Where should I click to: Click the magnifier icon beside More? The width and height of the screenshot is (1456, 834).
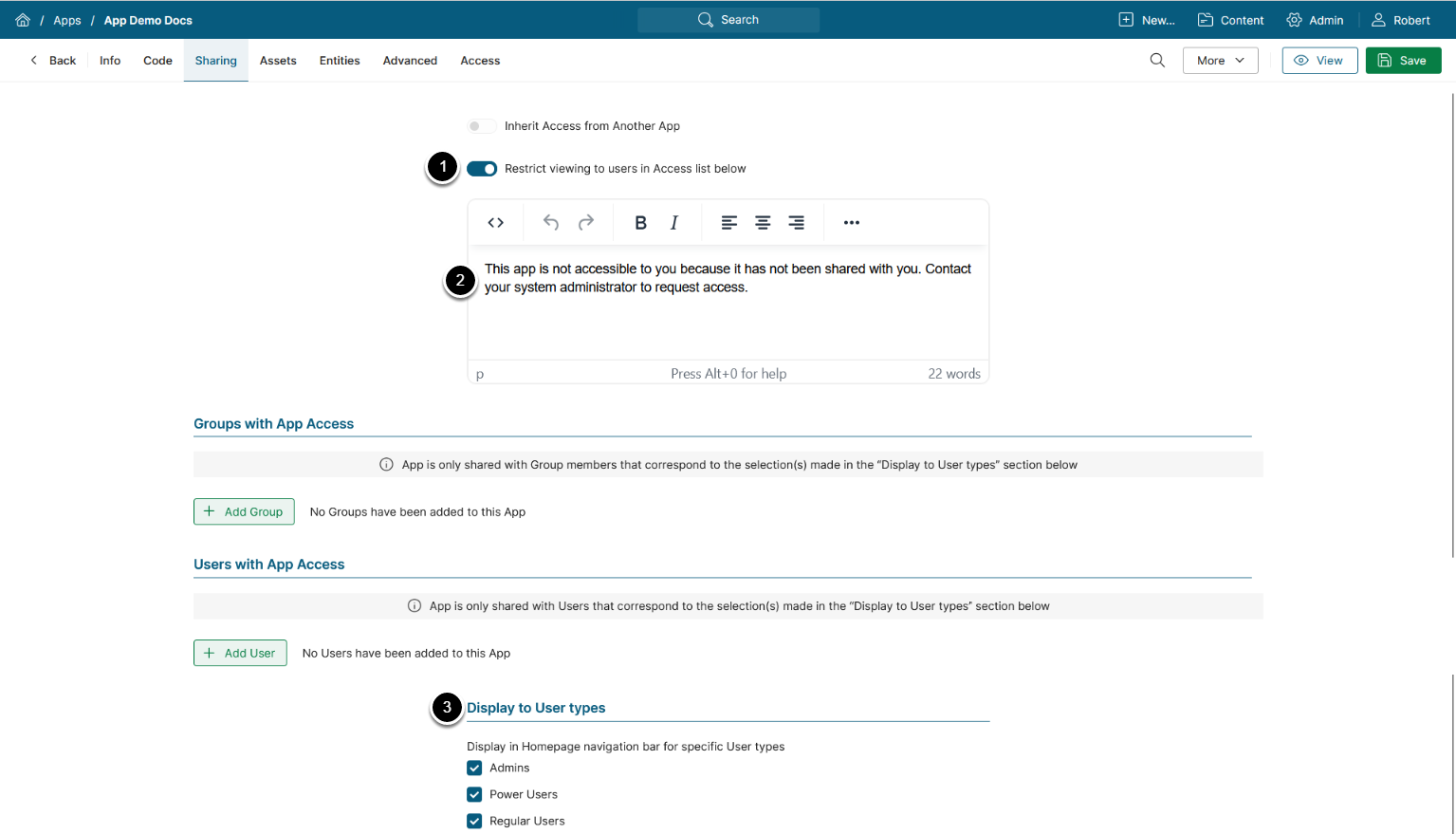[1157, 61]
